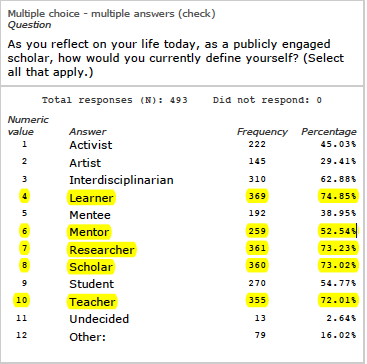This screenshot has width=367, height=364.
Task: Click the 74.85% percentage value
Action: 338,196
